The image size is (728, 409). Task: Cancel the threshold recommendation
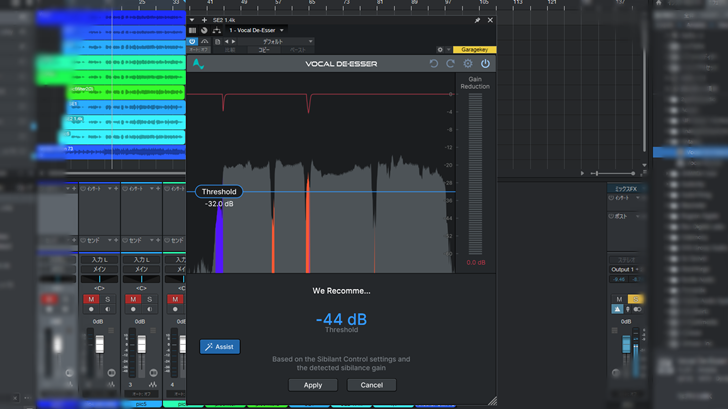[x=371, y=385]
